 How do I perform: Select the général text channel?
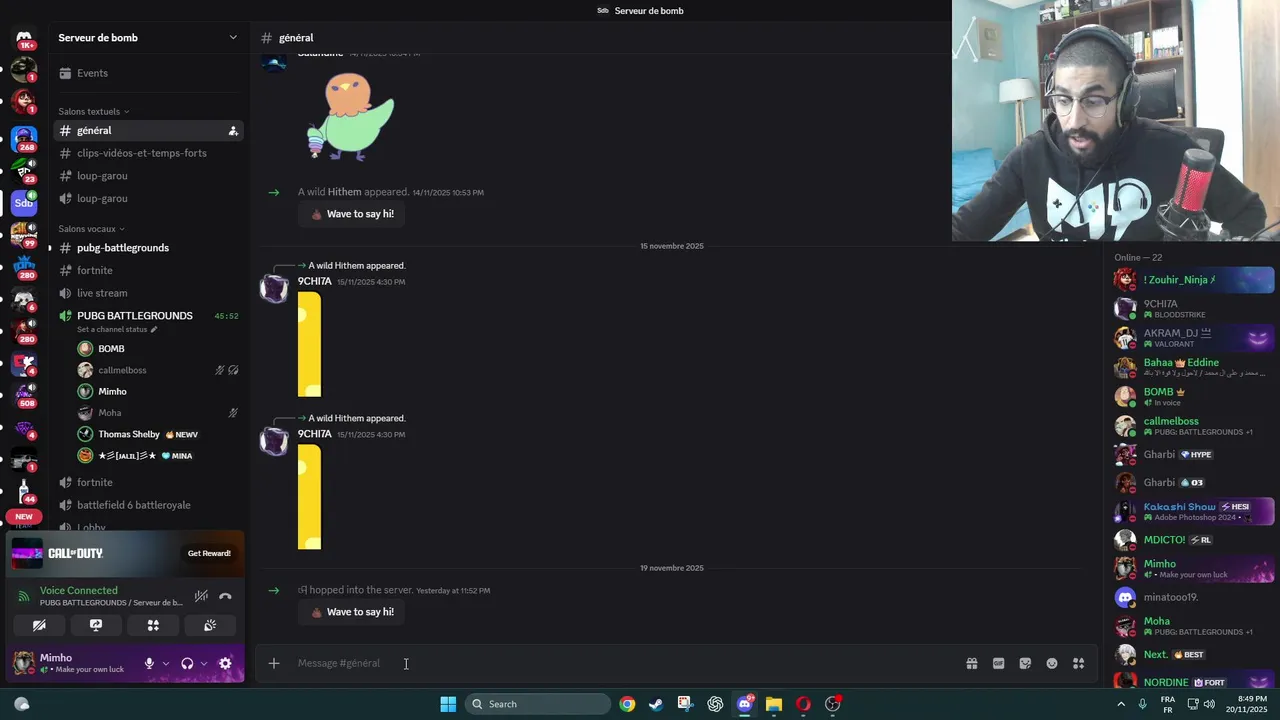click(x=148, y=131)
